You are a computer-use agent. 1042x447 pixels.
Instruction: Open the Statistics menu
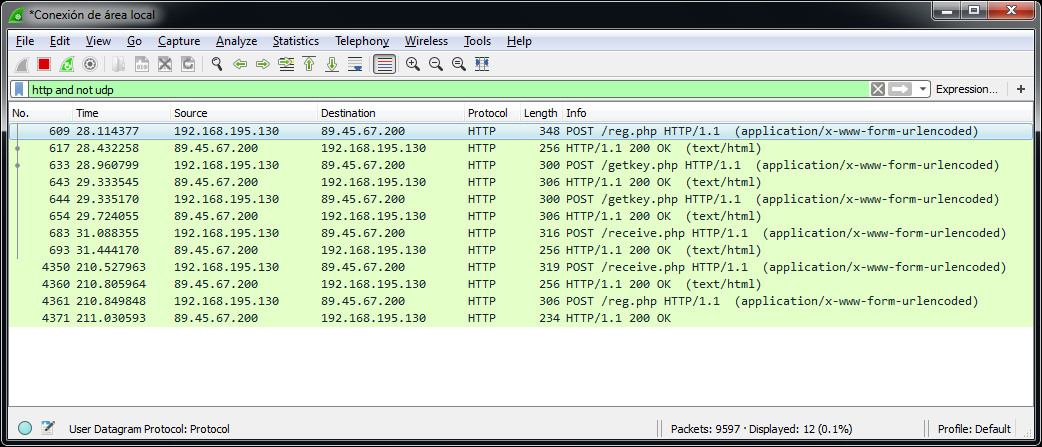(x=295, y=41)
